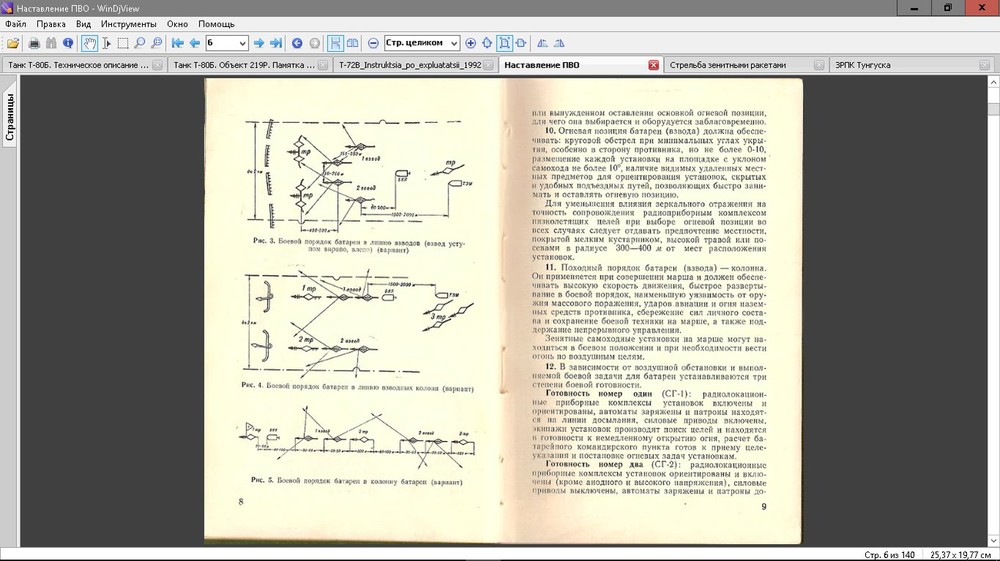Toggle facing pages layout
1000x561 pixels.
point(352,43)
